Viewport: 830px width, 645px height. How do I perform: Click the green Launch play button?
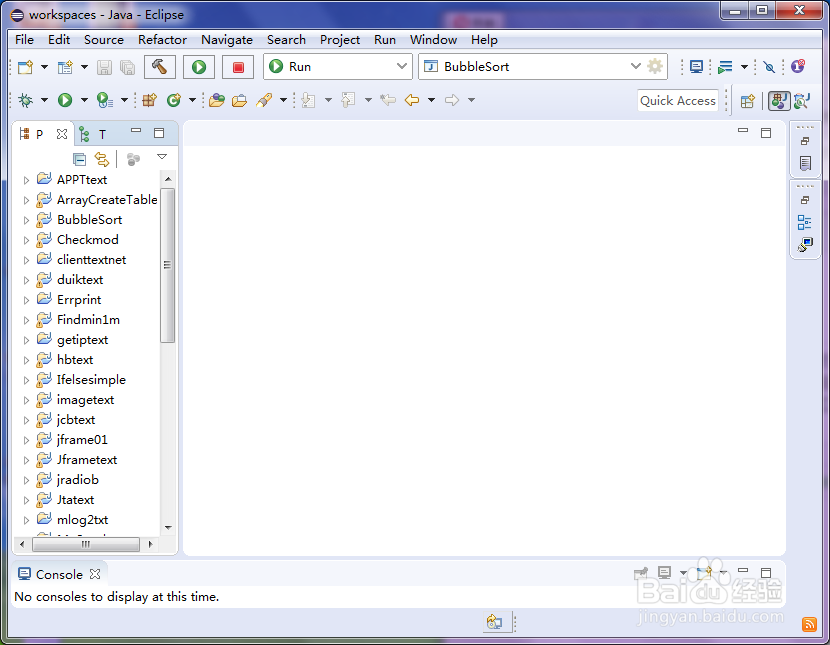[199, 67]
